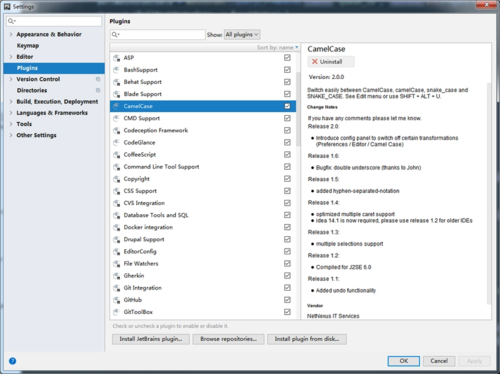Click the project-level icon beside Directories
500x374 pixels.
[98, 90]
